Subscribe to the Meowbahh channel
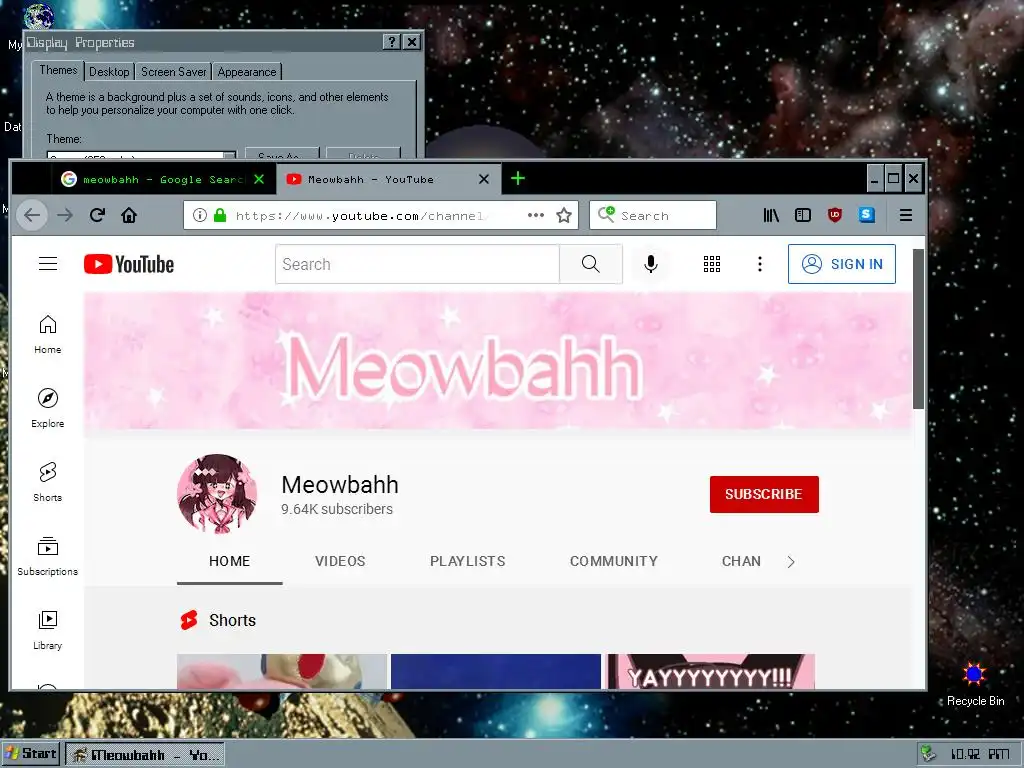 (x=764, y=494)
